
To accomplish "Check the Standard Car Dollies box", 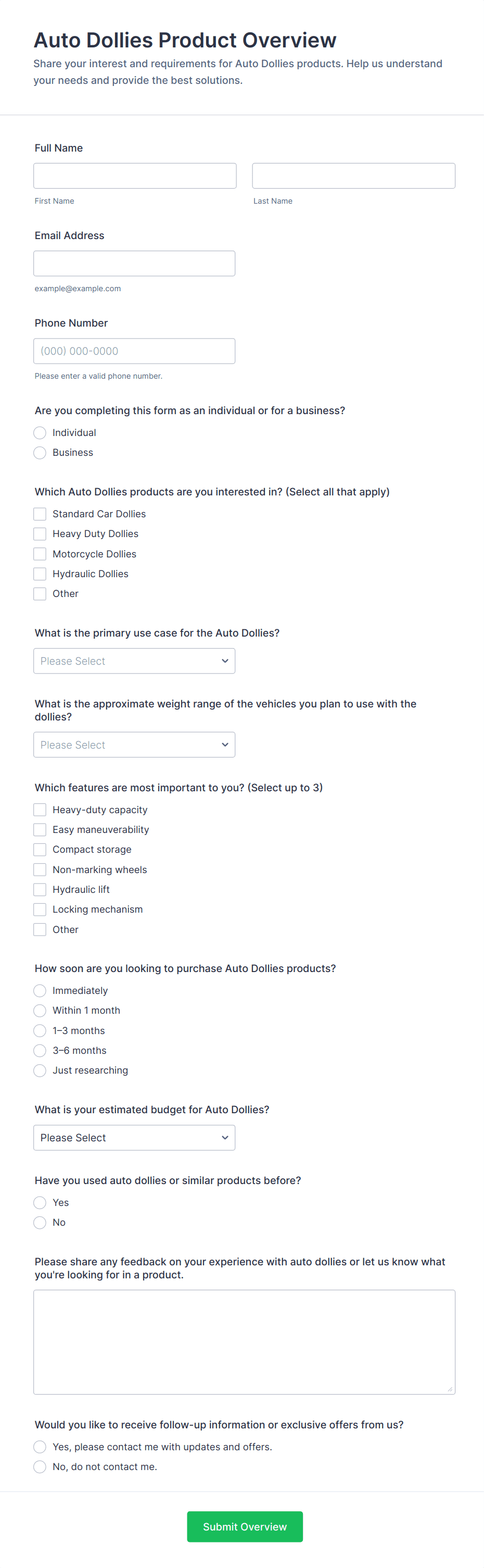I will point(40,514).
